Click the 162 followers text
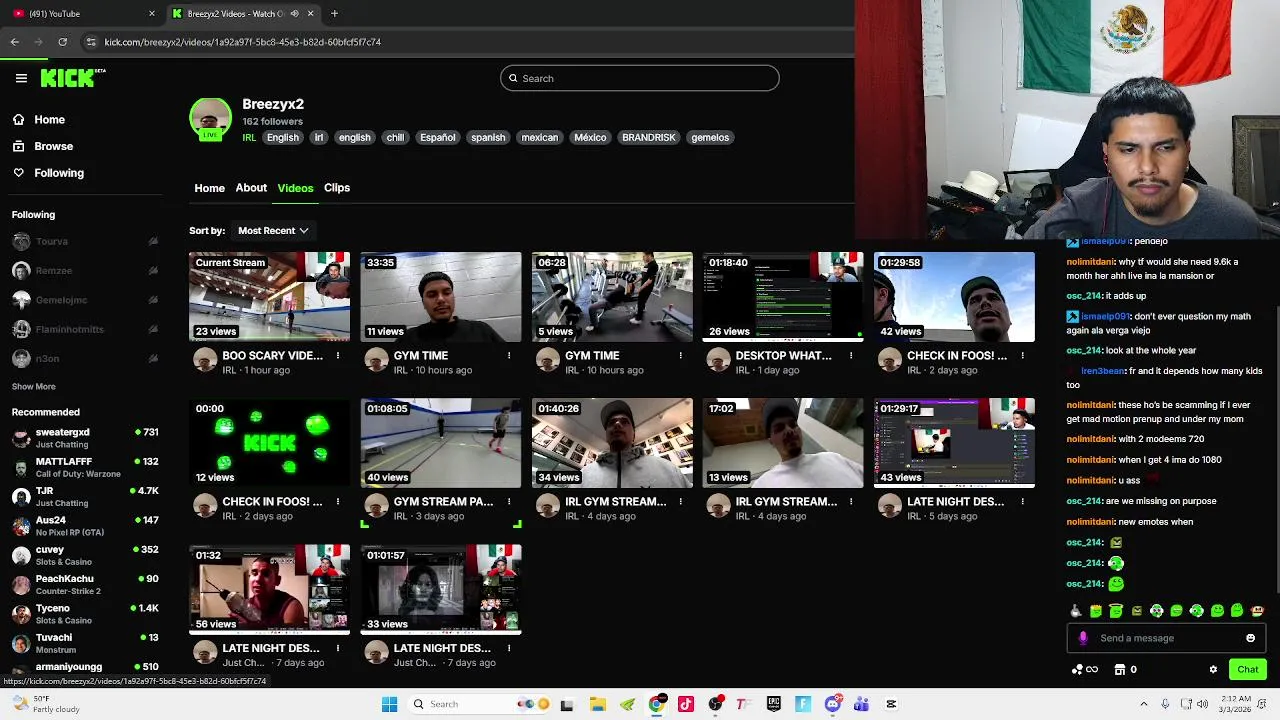The image size is (1280, 720). pyautogui.click(x=272, y=122)
